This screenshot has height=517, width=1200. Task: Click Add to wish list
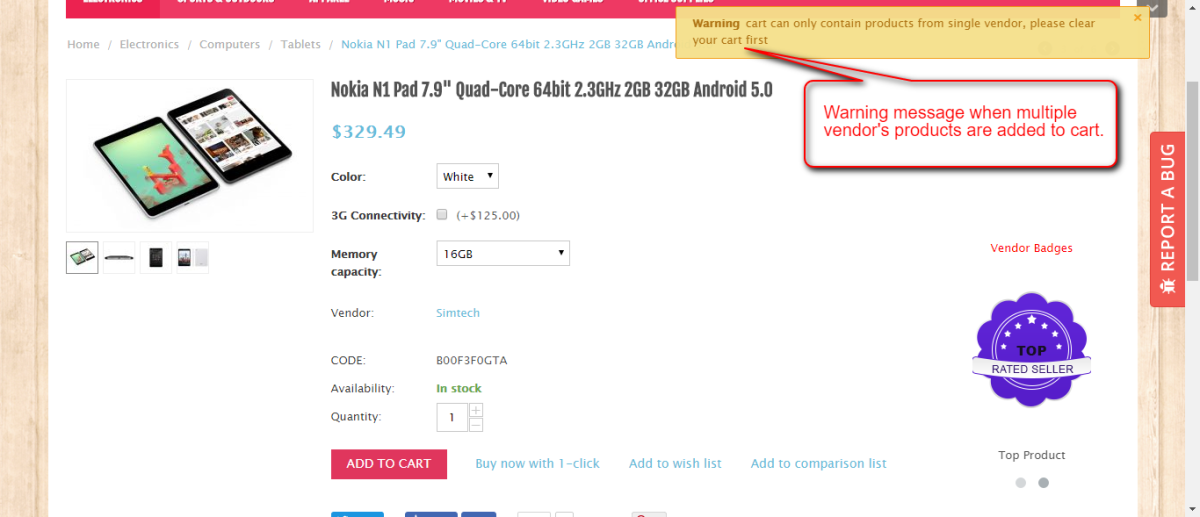pyautogui.click(x=675, y=463)
